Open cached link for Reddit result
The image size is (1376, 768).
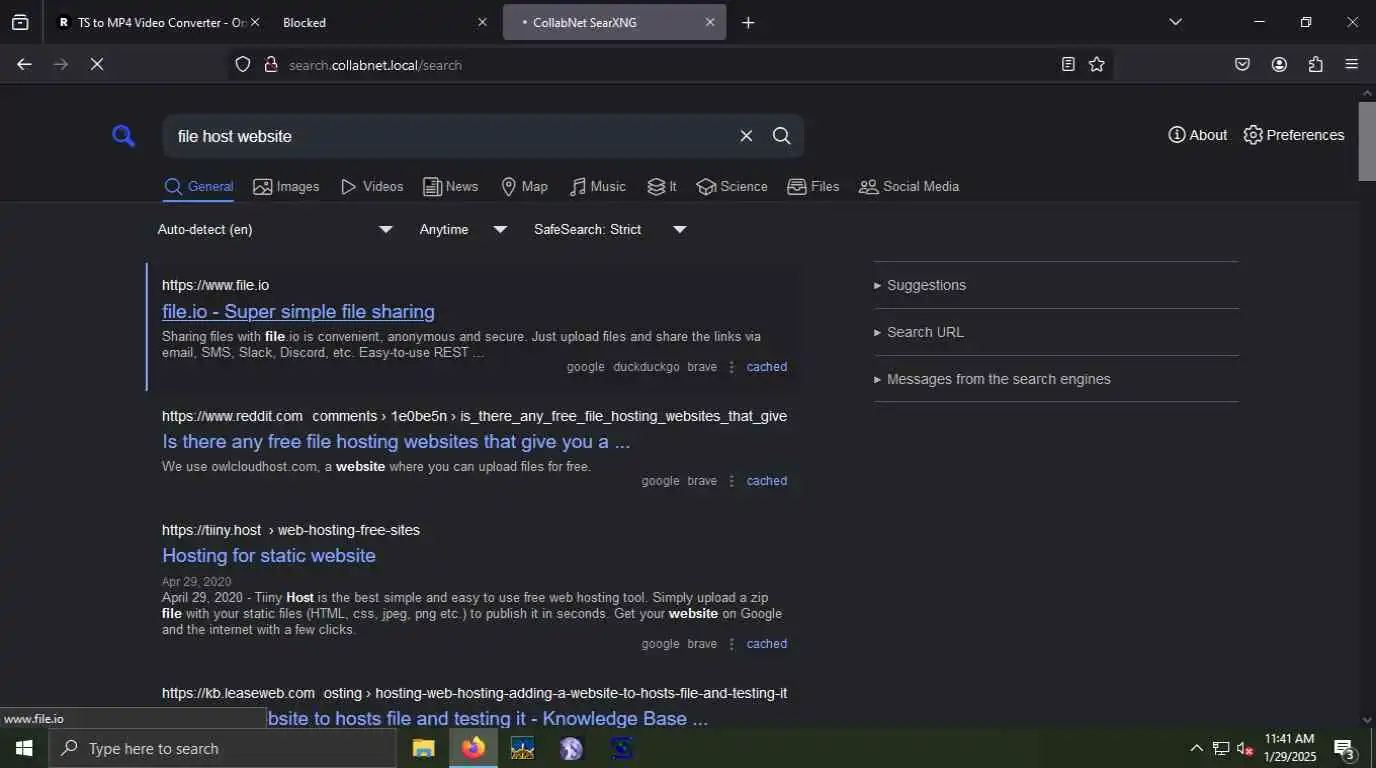(x=767, y=481)
